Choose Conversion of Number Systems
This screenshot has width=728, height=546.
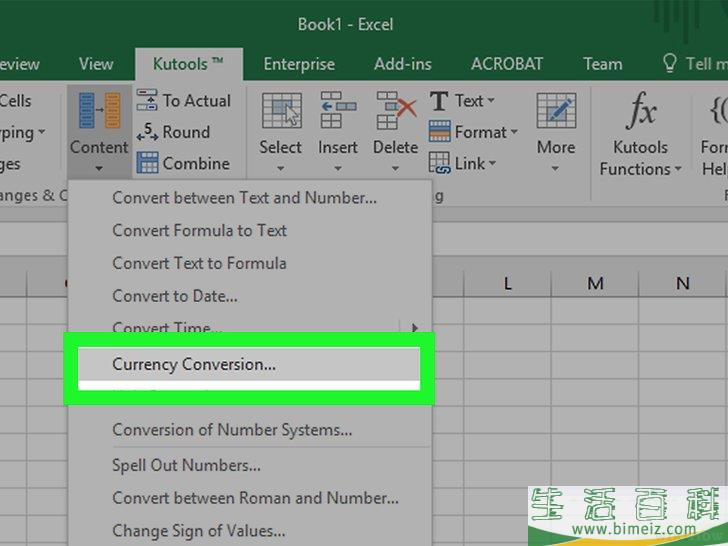click(250, 429)
